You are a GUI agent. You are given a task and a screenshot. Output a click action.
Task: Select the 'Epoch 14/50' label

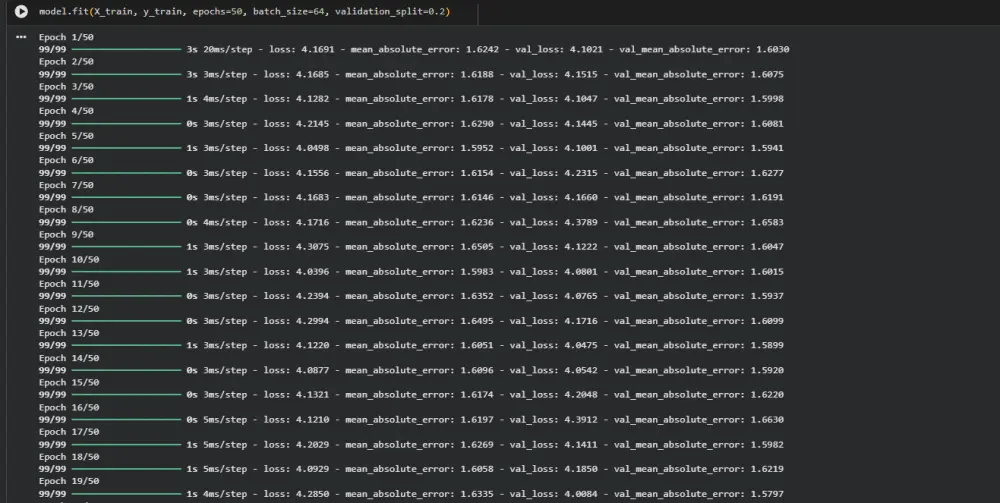(69, 358)
